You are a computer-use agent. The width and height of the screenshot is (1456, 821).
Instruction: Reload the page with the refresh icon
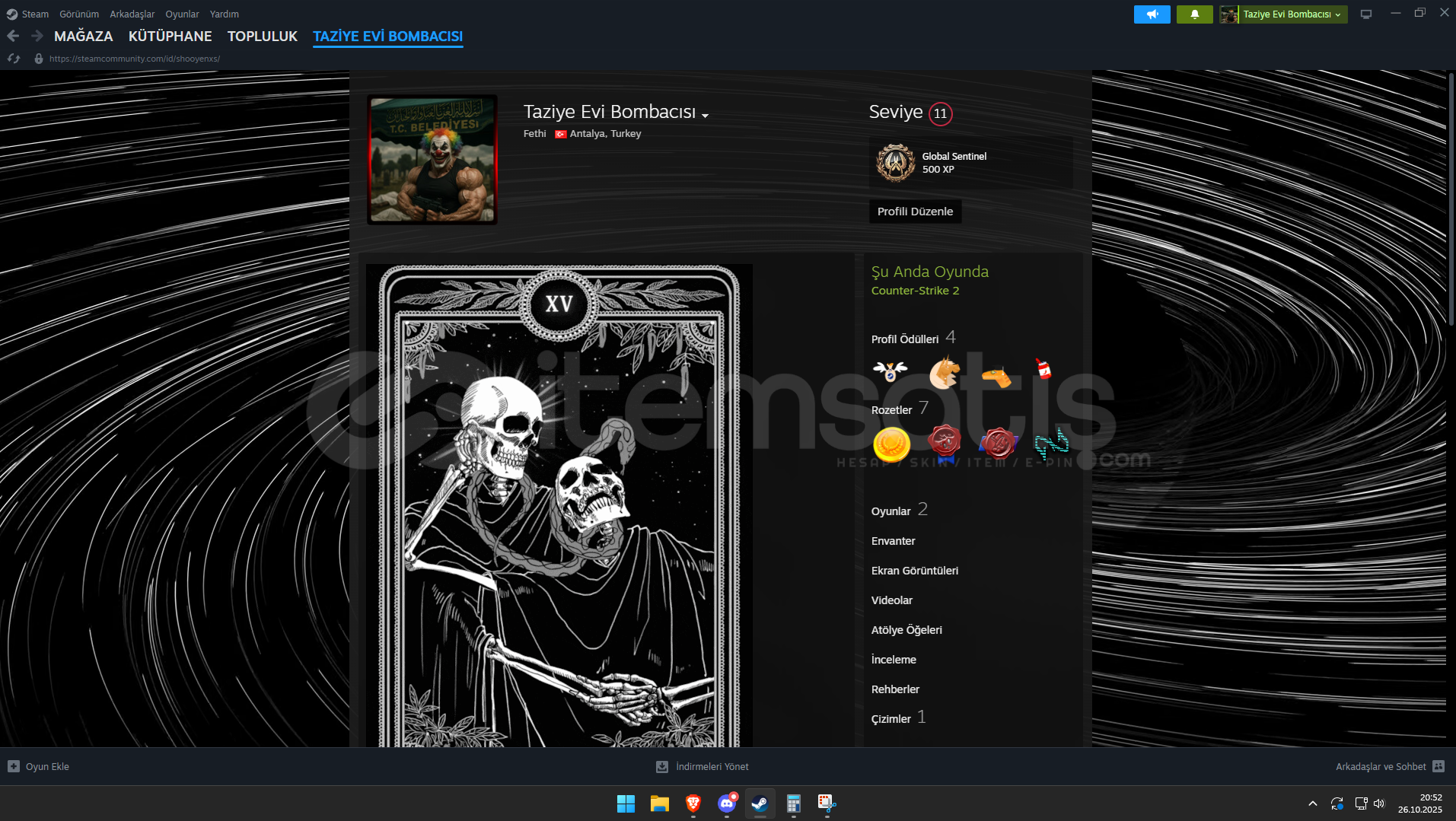14,59
